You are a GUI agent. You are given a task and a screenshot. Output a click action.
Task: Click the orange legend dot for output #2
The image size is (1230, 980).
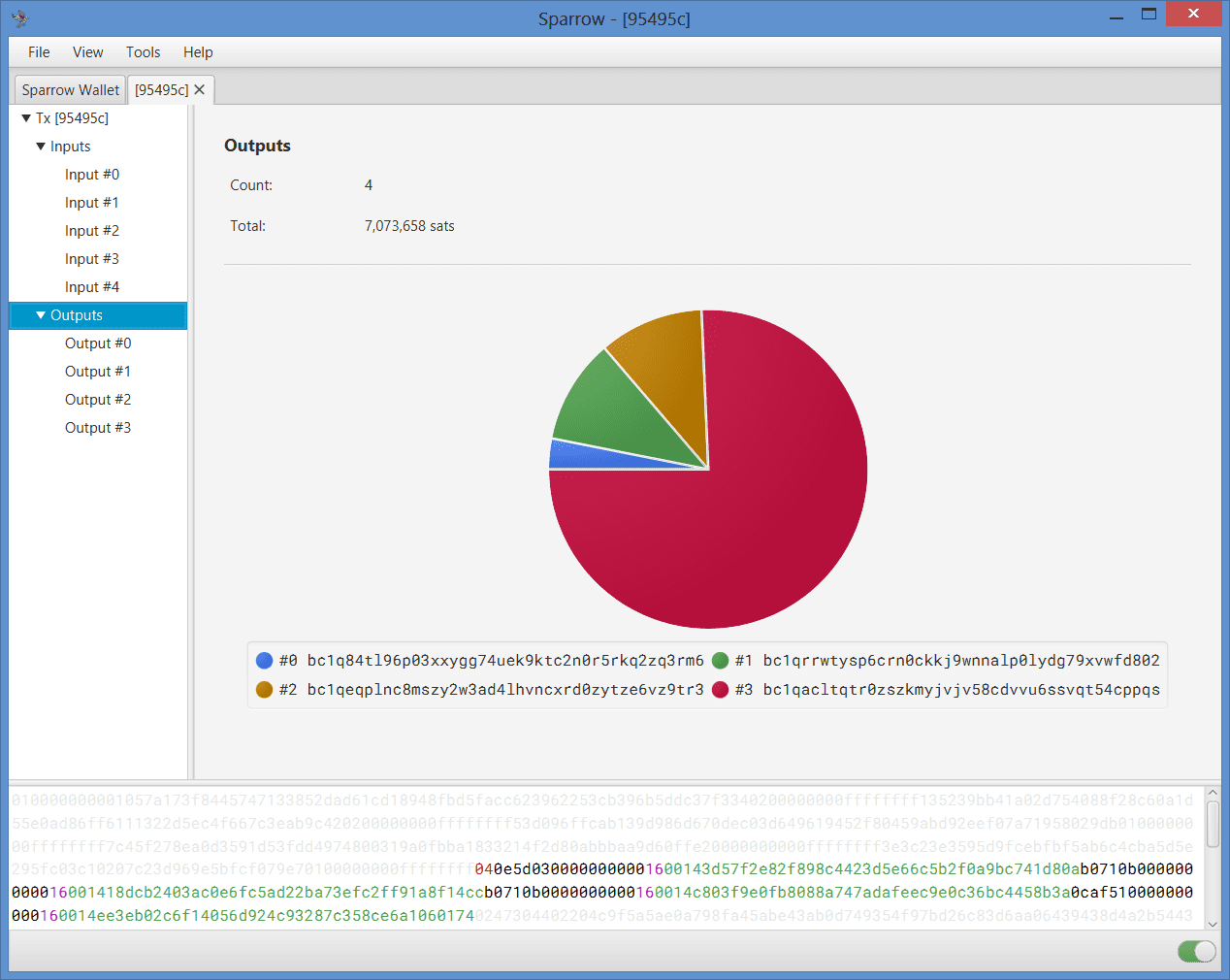pyautogui.click(x=264, y=690)
